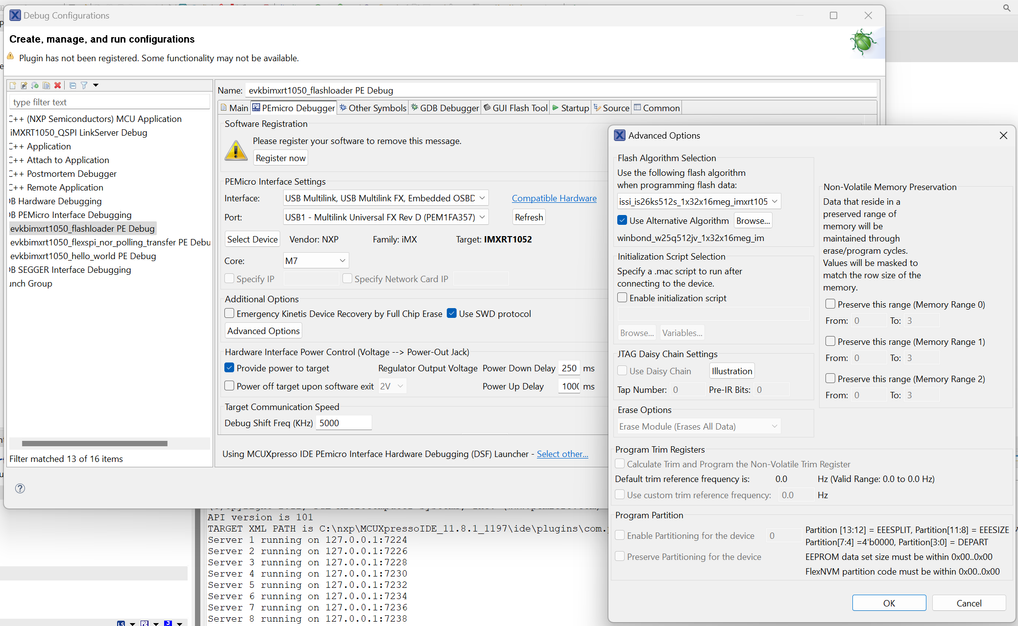Select C/C++ Postmortem Debugger item
1018x626 pixels.
63,173
